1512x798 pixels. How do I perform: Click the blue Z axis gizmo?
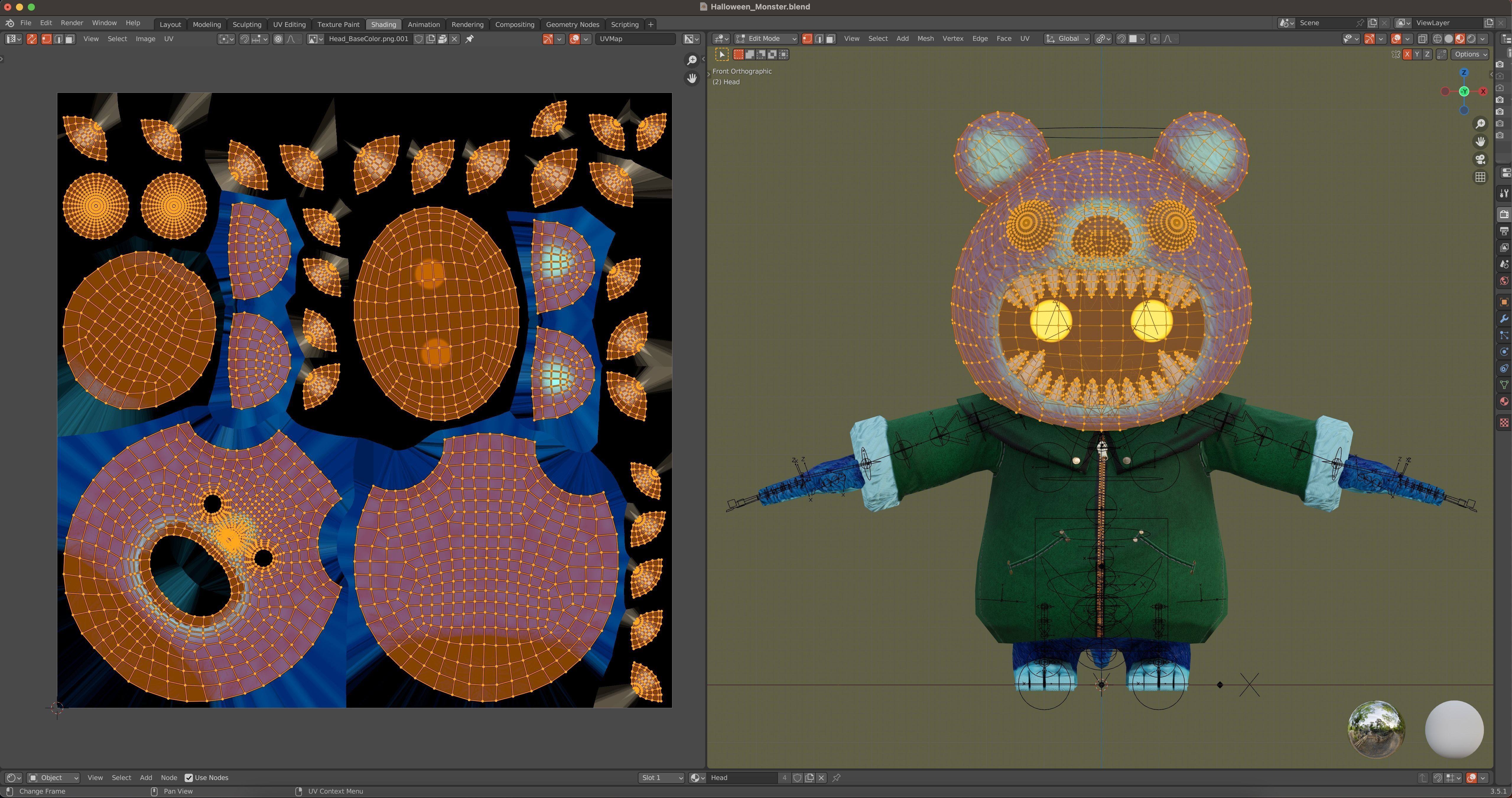tap(1464, 73)
